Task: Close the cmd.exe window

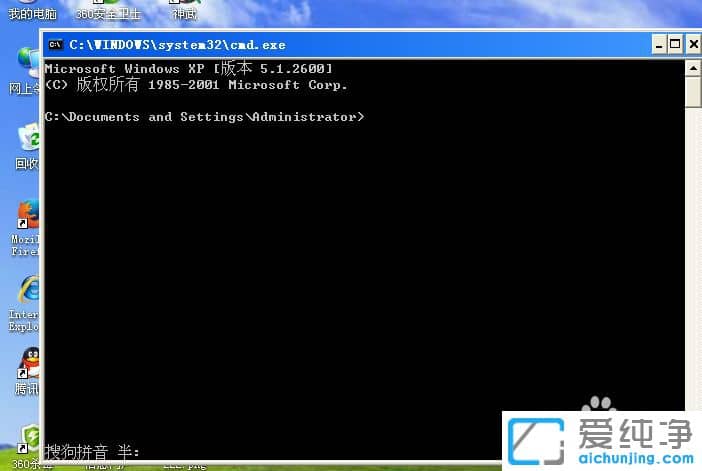Action: coord(692,45)
